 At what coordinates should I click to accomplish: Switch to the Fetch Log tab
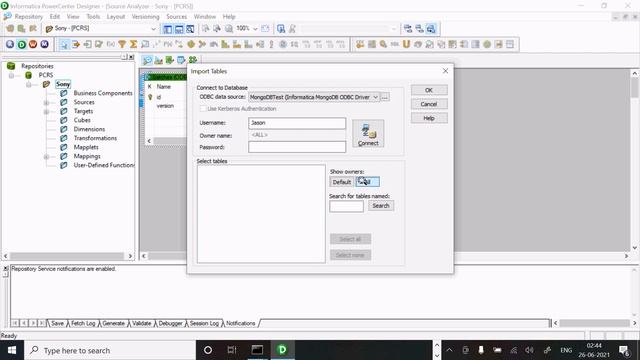[x=83, y=323]
